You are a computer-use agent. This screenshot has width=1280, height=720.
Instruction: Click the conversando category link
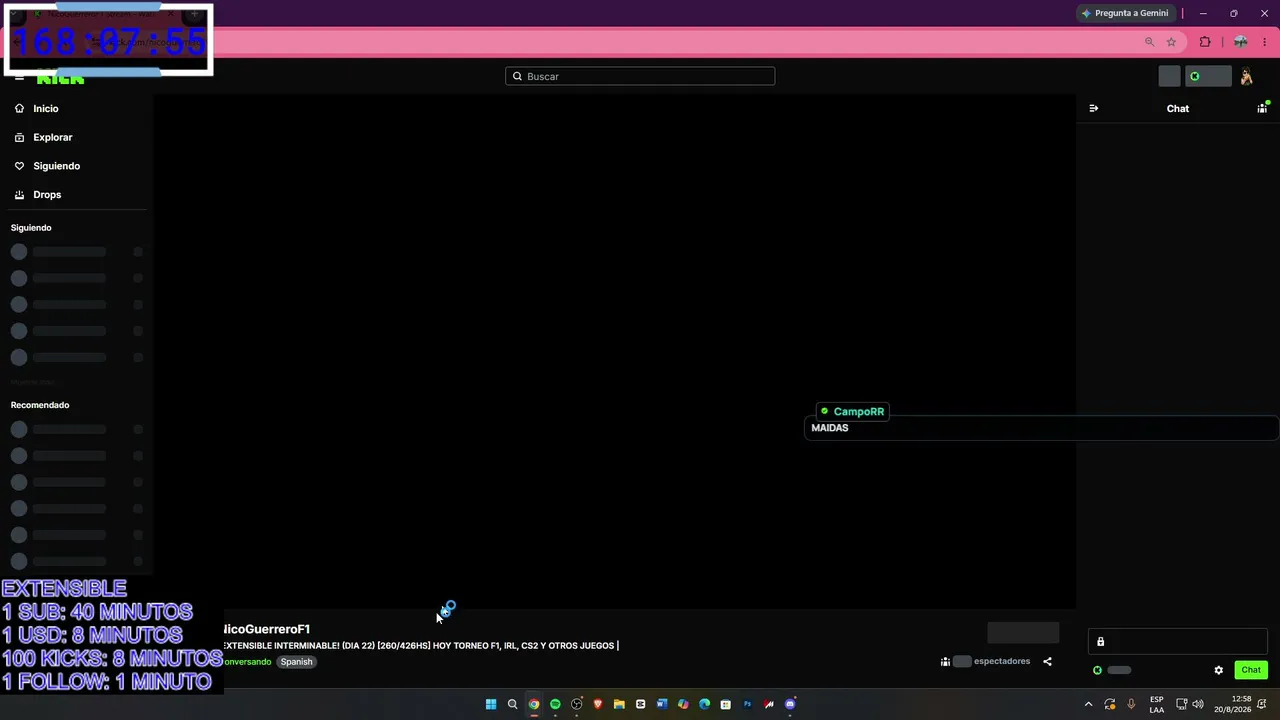click(247, 662)
